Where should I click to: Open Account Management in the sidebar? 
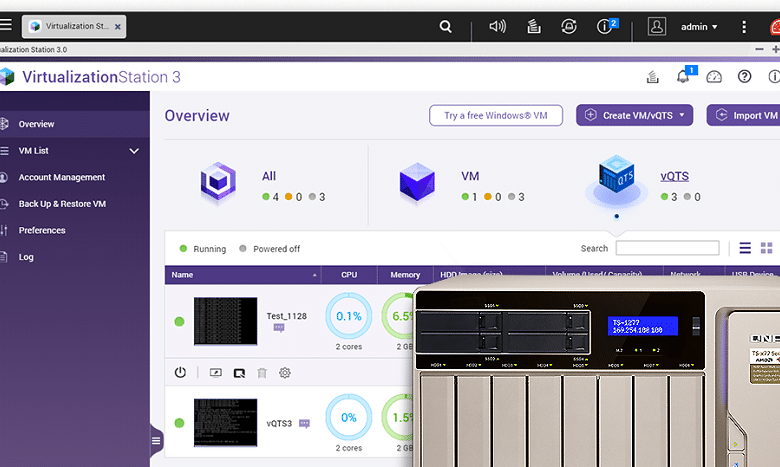[x=75, y=177]
